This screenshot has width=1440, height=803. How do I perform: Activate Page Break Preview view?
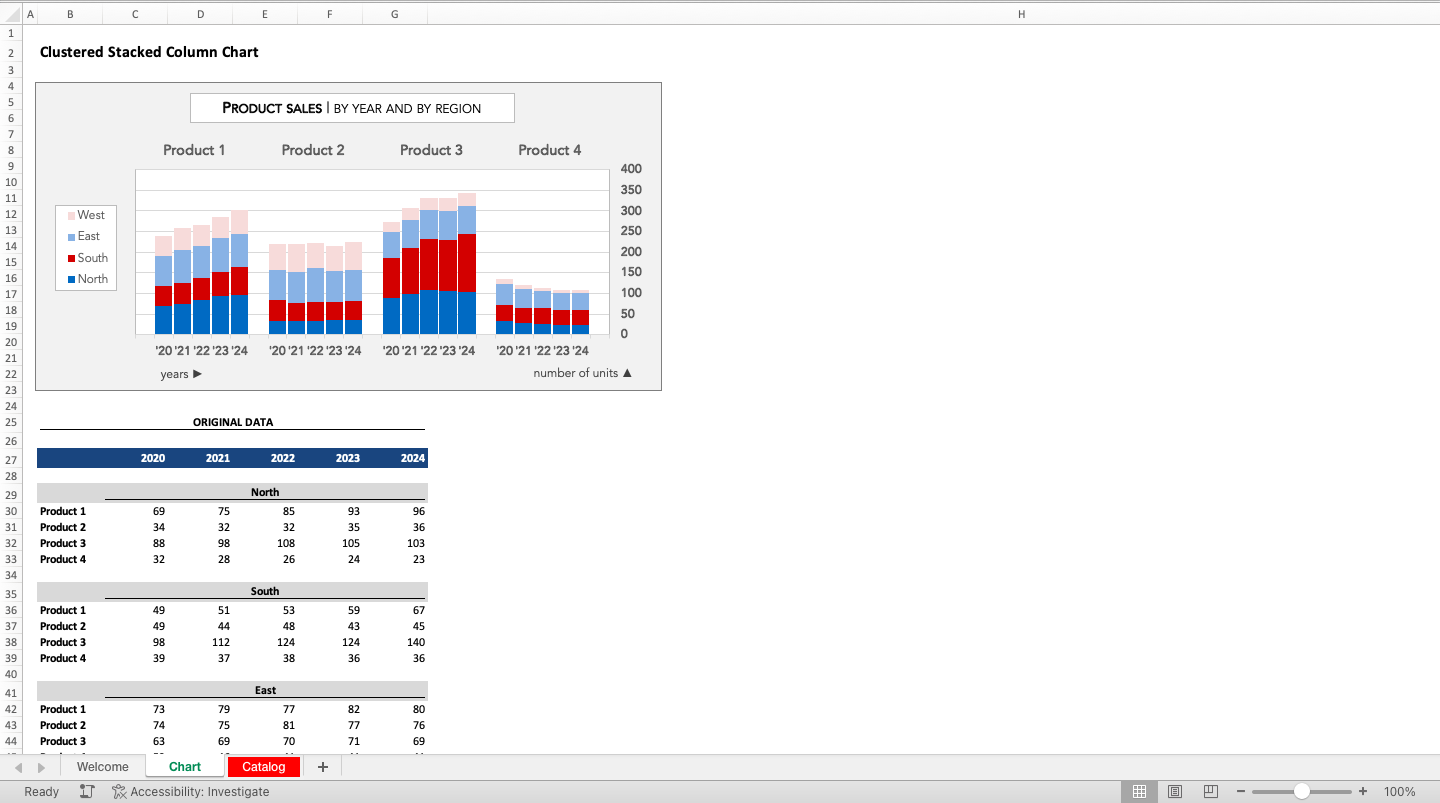click(x=1209, y=791)
